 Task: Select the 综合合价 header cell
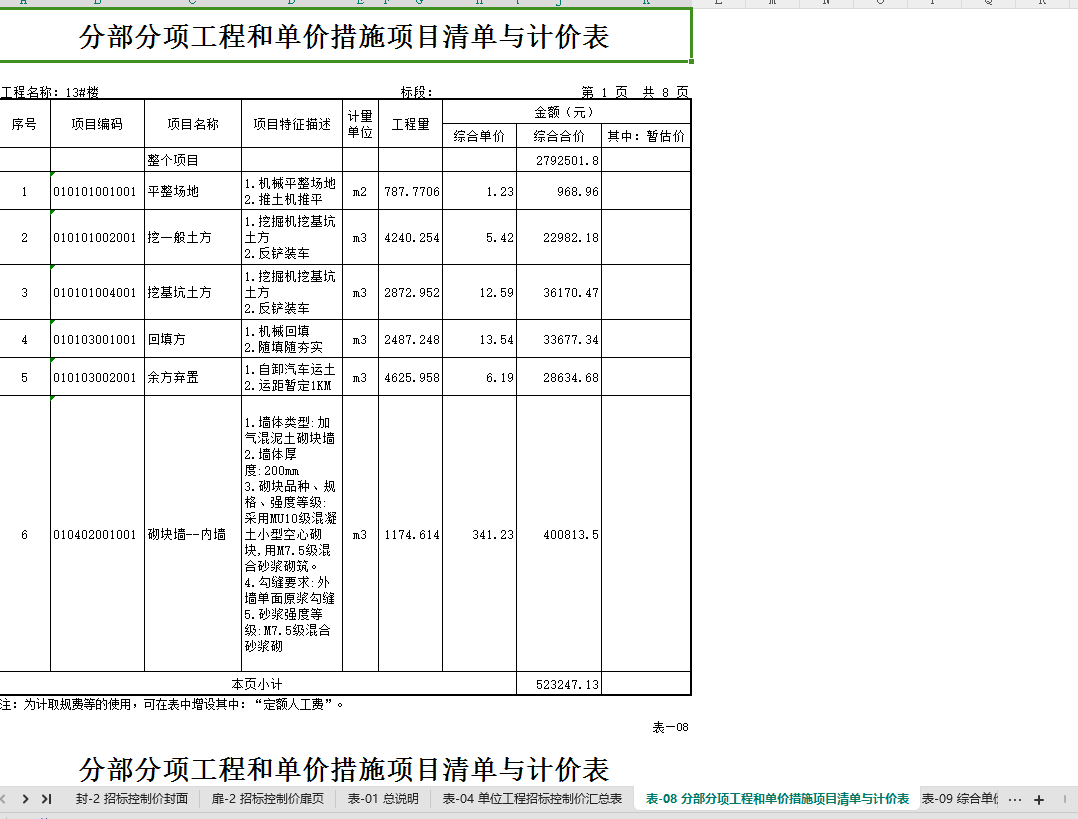(x=559, y=136)
